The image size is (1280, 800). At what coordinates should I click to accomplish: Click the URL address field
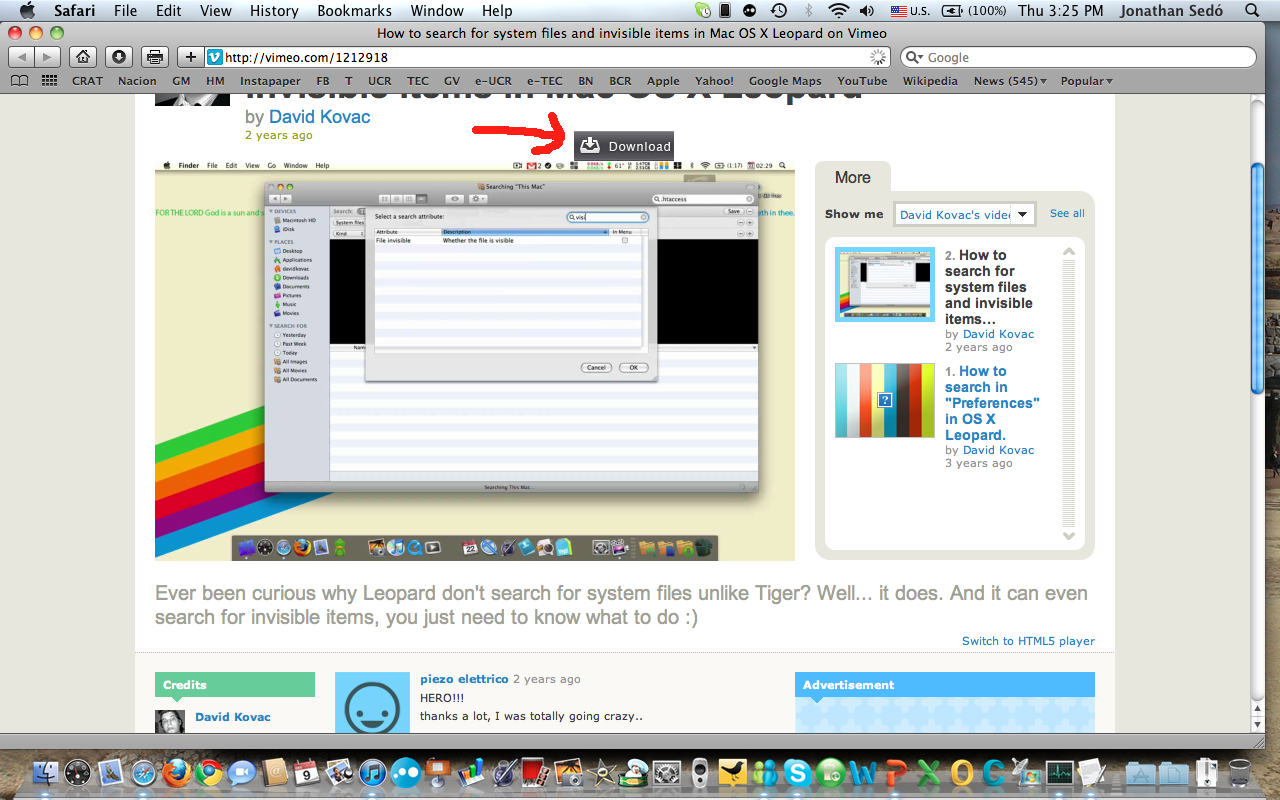point(548,57)
